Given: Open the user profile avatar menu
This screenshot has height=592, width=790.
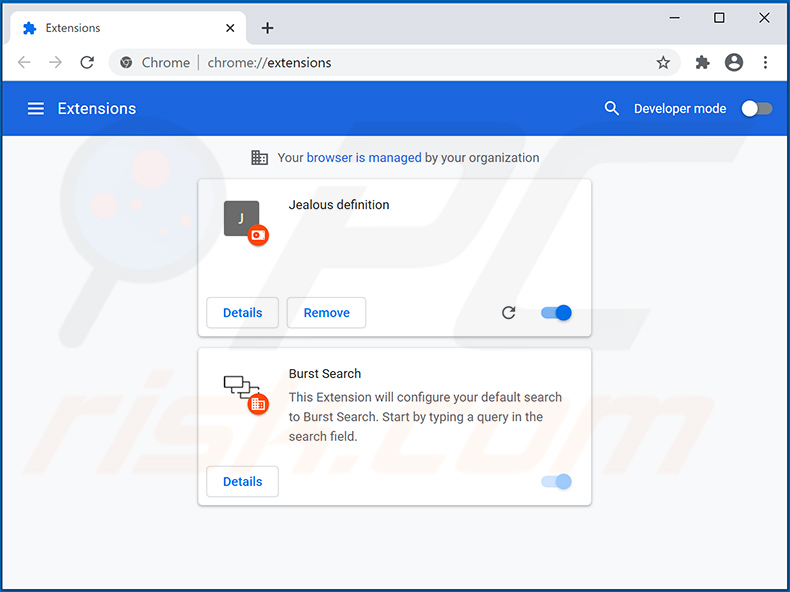Looking at the screenshot, I should [x=734, y=62].
